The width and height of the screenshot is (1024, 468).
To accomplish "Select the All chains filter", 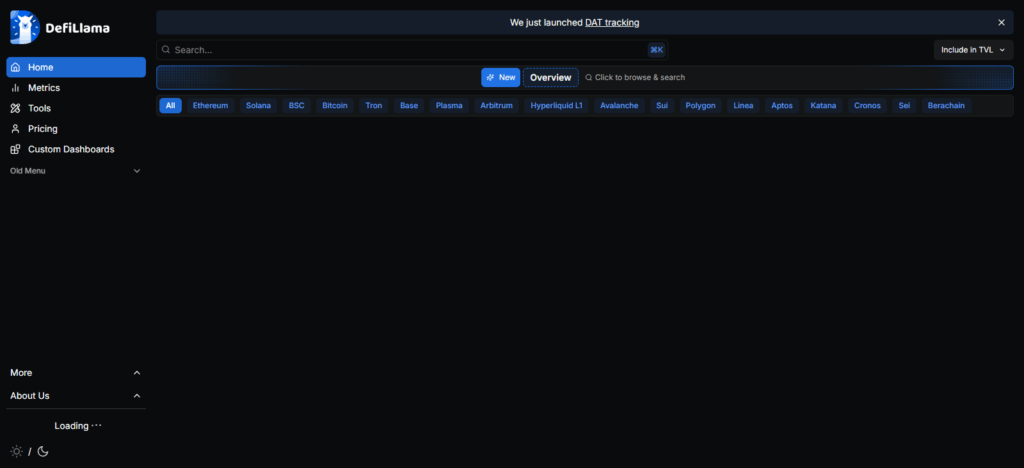I will point(170,105).
